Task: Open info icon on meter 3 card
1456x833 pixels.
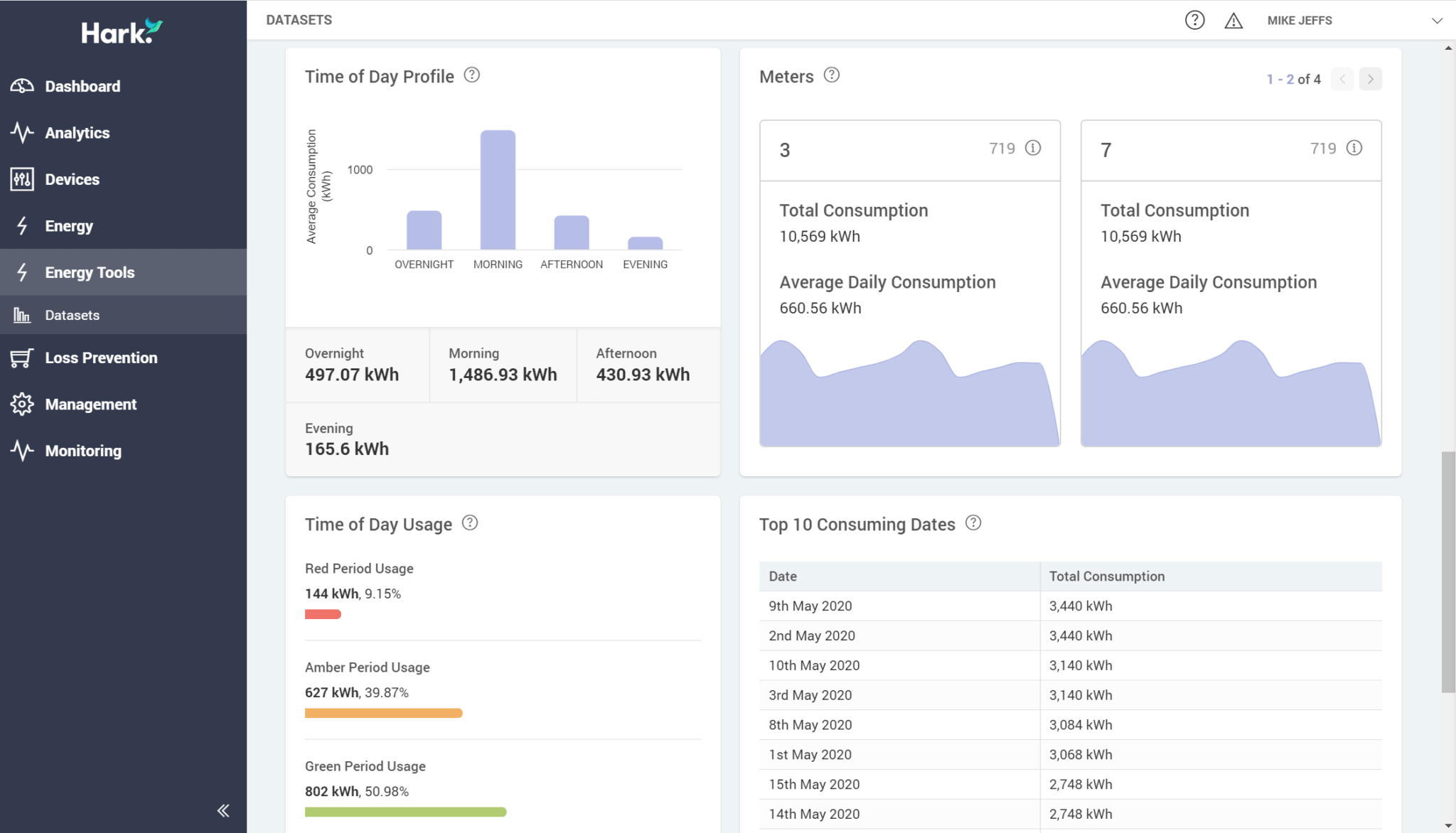Action: 1033,148
